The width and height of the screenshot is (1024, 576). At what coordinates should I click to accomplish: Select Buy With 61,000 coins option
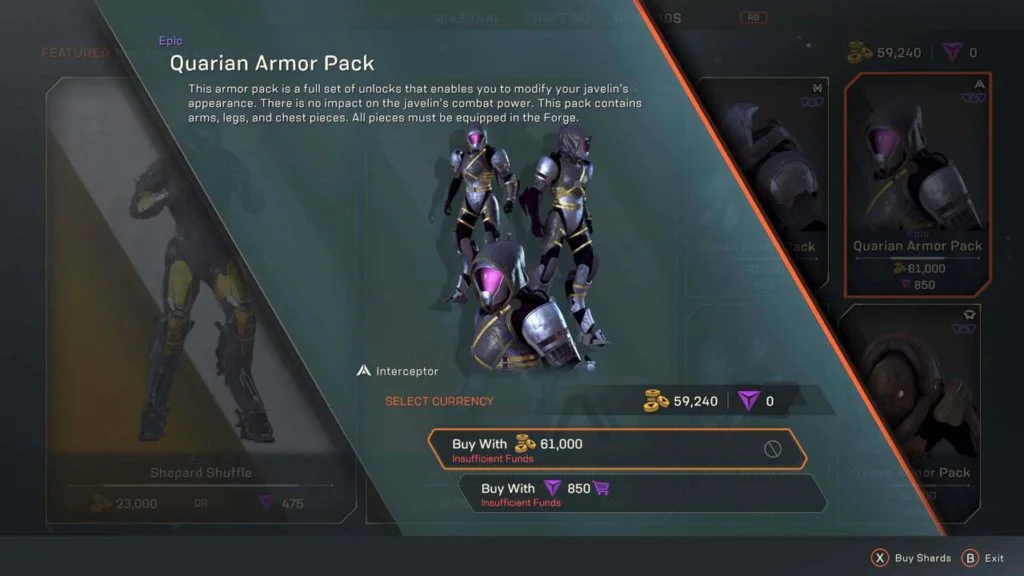[617, 449]
